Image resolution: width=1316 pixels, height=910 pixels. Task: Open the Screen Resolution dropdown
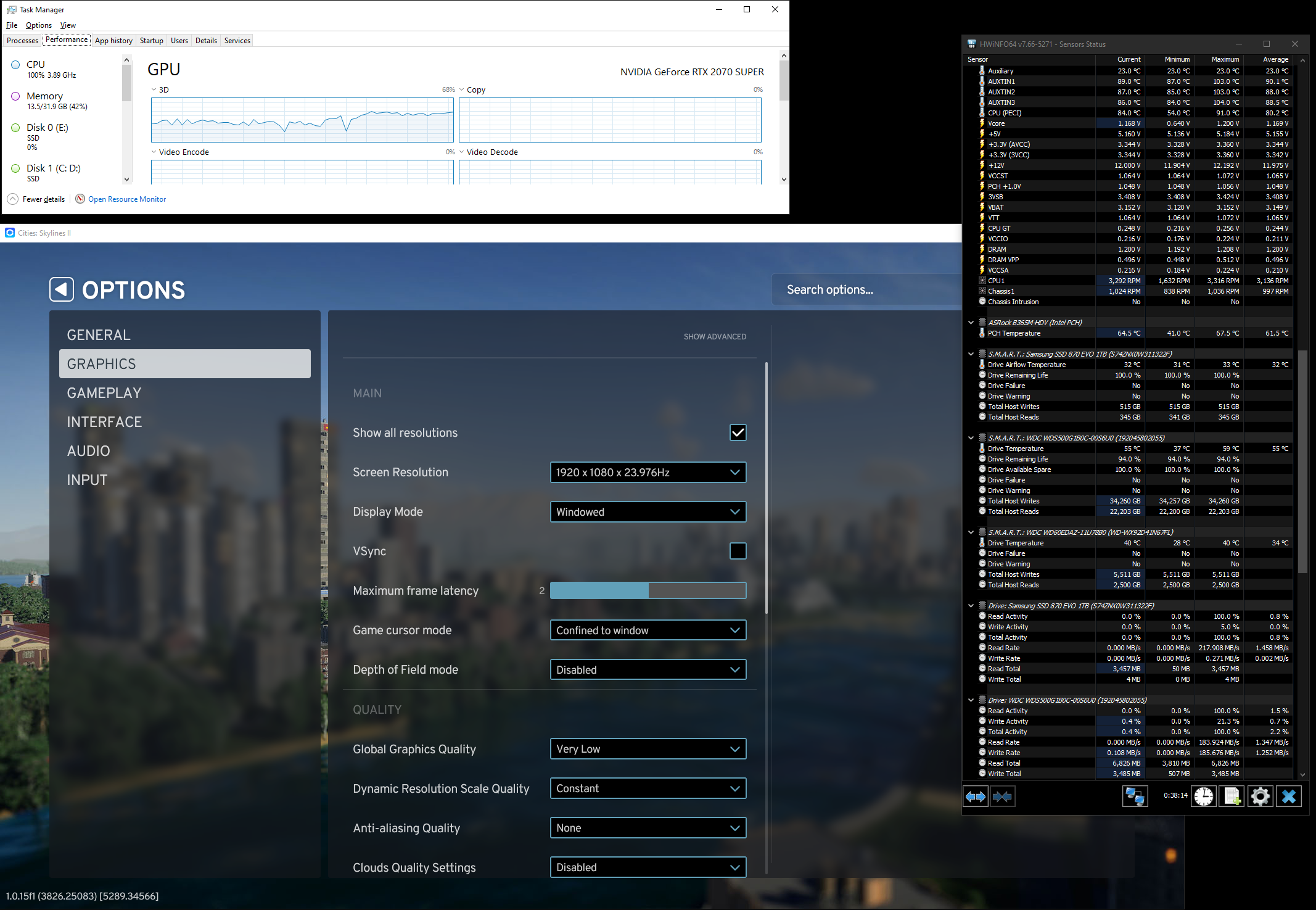(x=648, y=472)
